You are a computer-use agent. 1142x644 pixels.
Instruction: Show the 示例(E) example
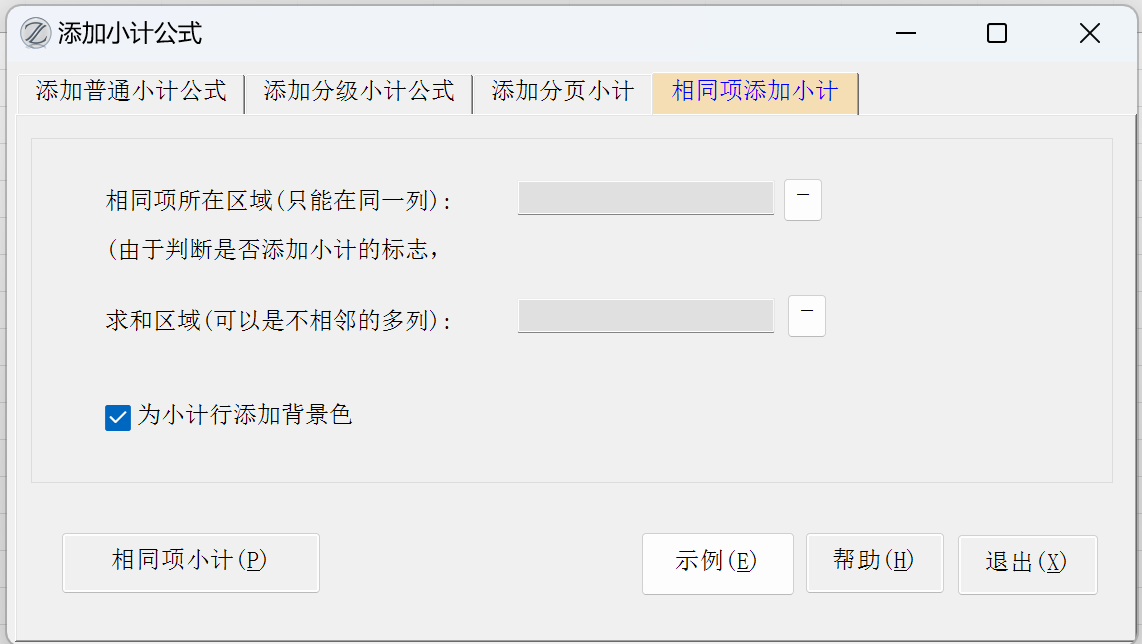coord(717,563)
